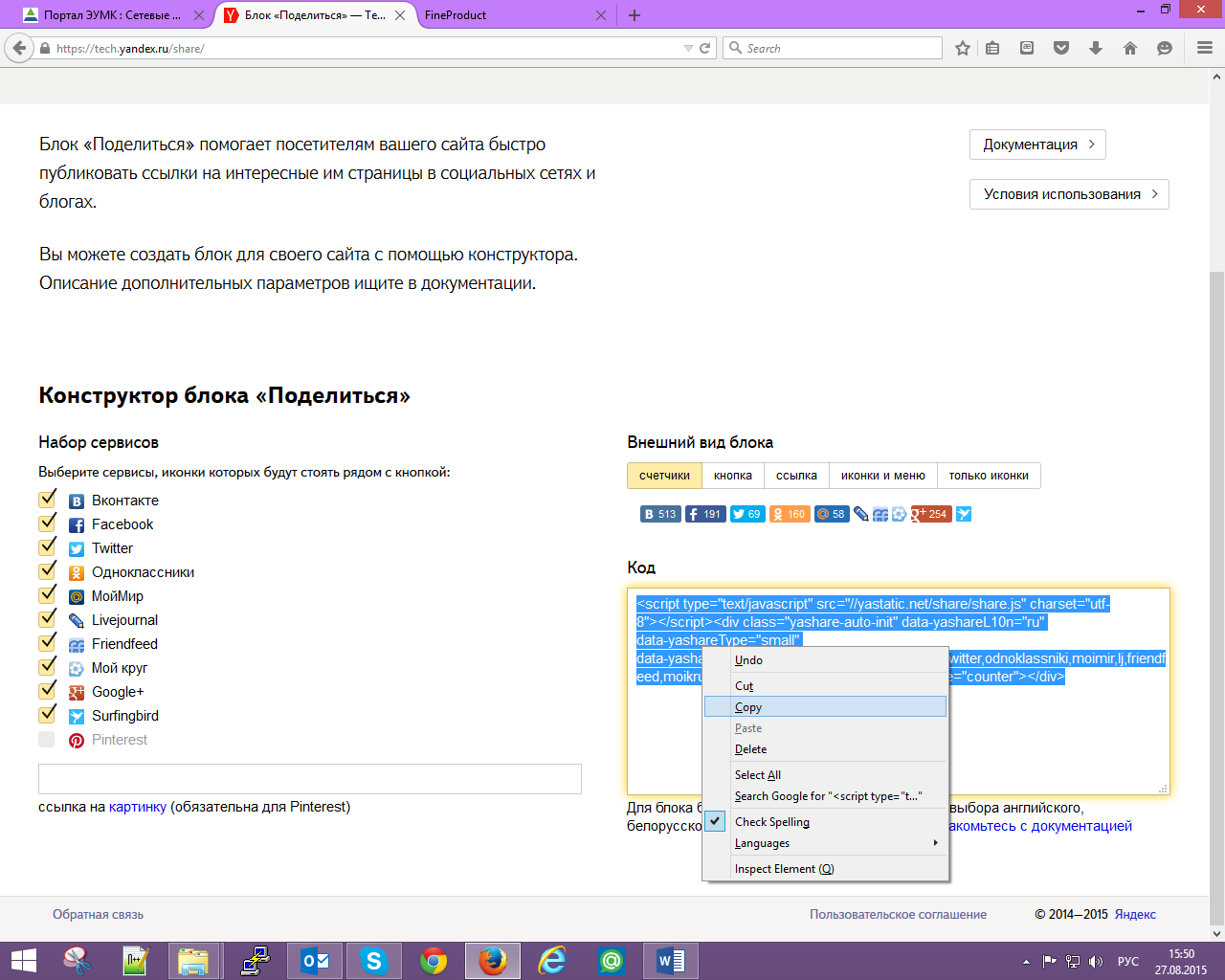The image size is (1225, 980).
Task: Uncheck the Одноклассники service checkbox
Action: coord(47,570)
